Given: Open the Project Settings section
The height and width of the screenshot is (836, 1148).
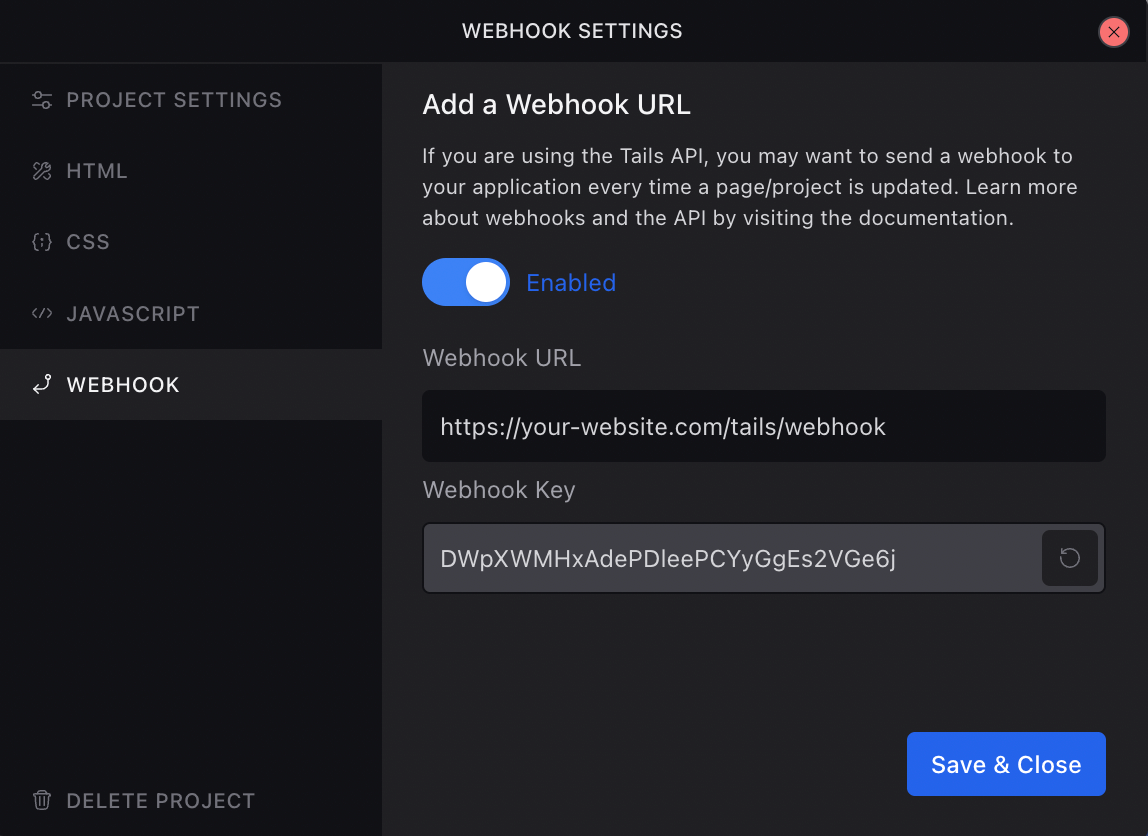Looking at the screenshot, I should [174, 100].
